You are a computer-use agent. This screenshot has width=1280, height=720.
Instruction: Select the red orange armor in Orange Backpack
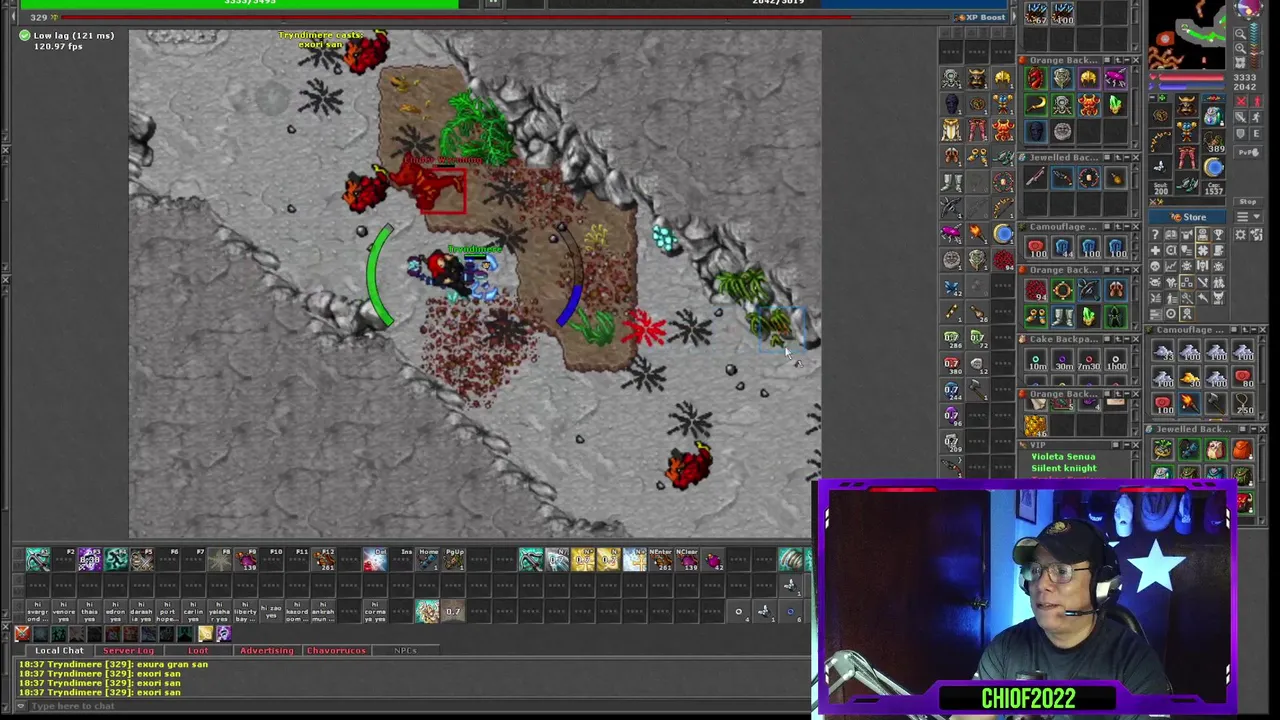point(1089,105)
